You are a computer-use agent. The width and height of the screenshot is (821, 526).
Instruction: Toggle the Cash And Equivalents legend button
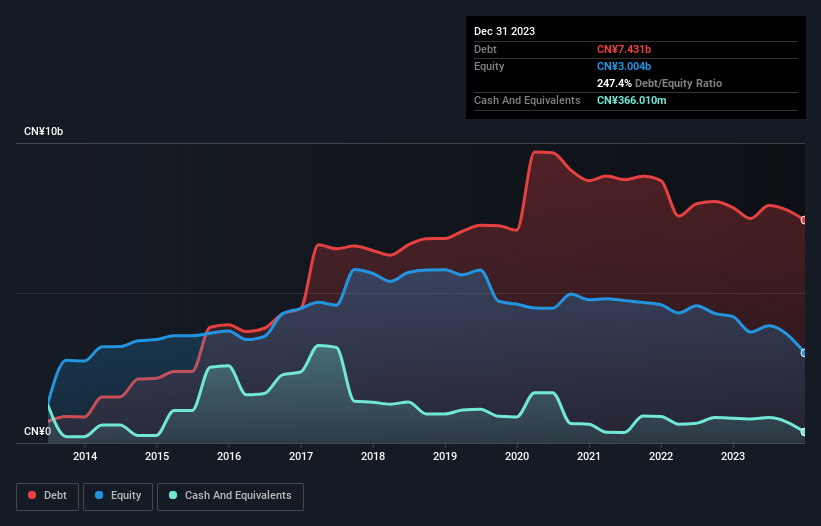[x=230, y=496]
